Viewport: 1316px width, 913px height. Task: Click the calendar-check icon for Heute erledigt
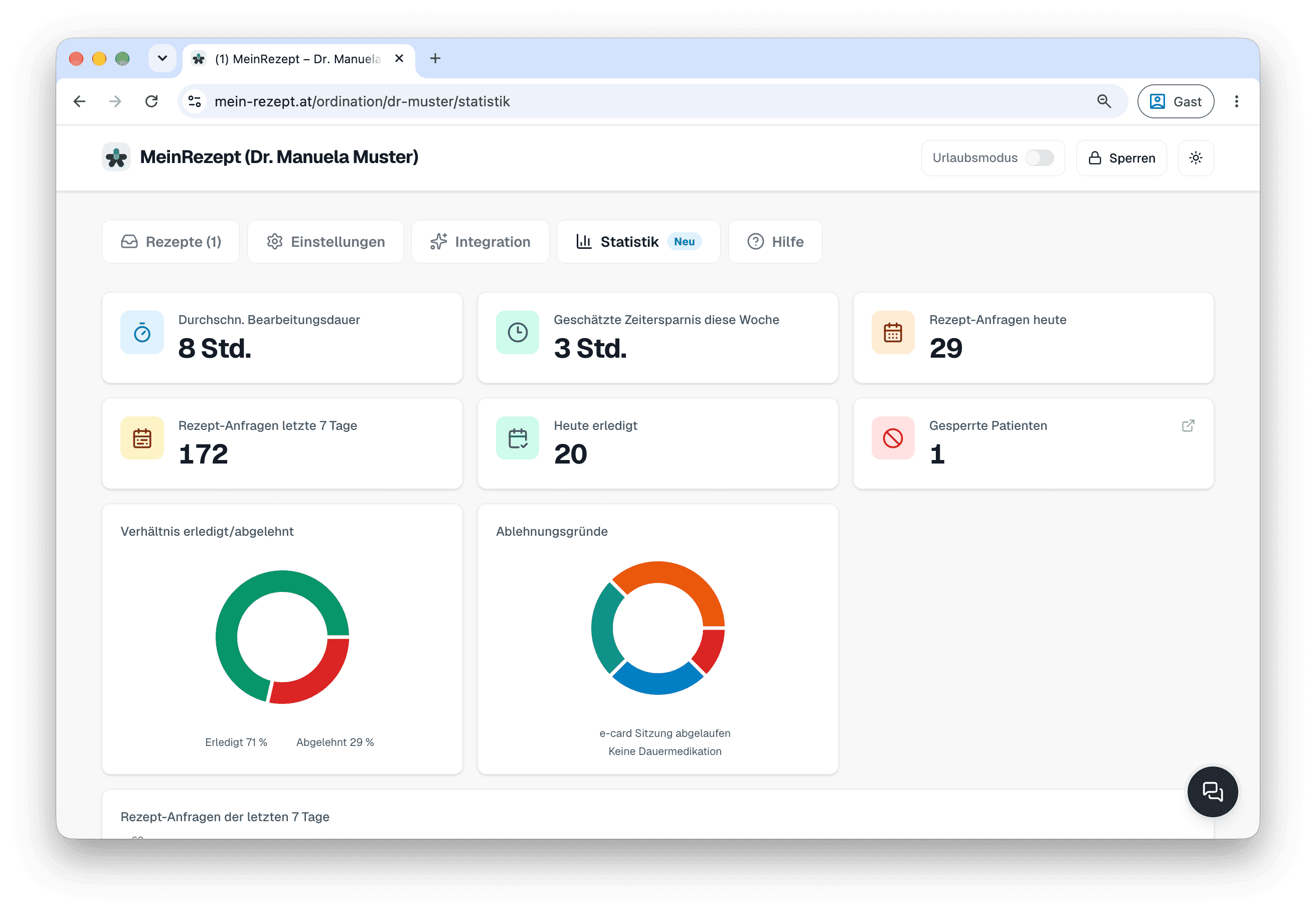[x=517, y=439]
